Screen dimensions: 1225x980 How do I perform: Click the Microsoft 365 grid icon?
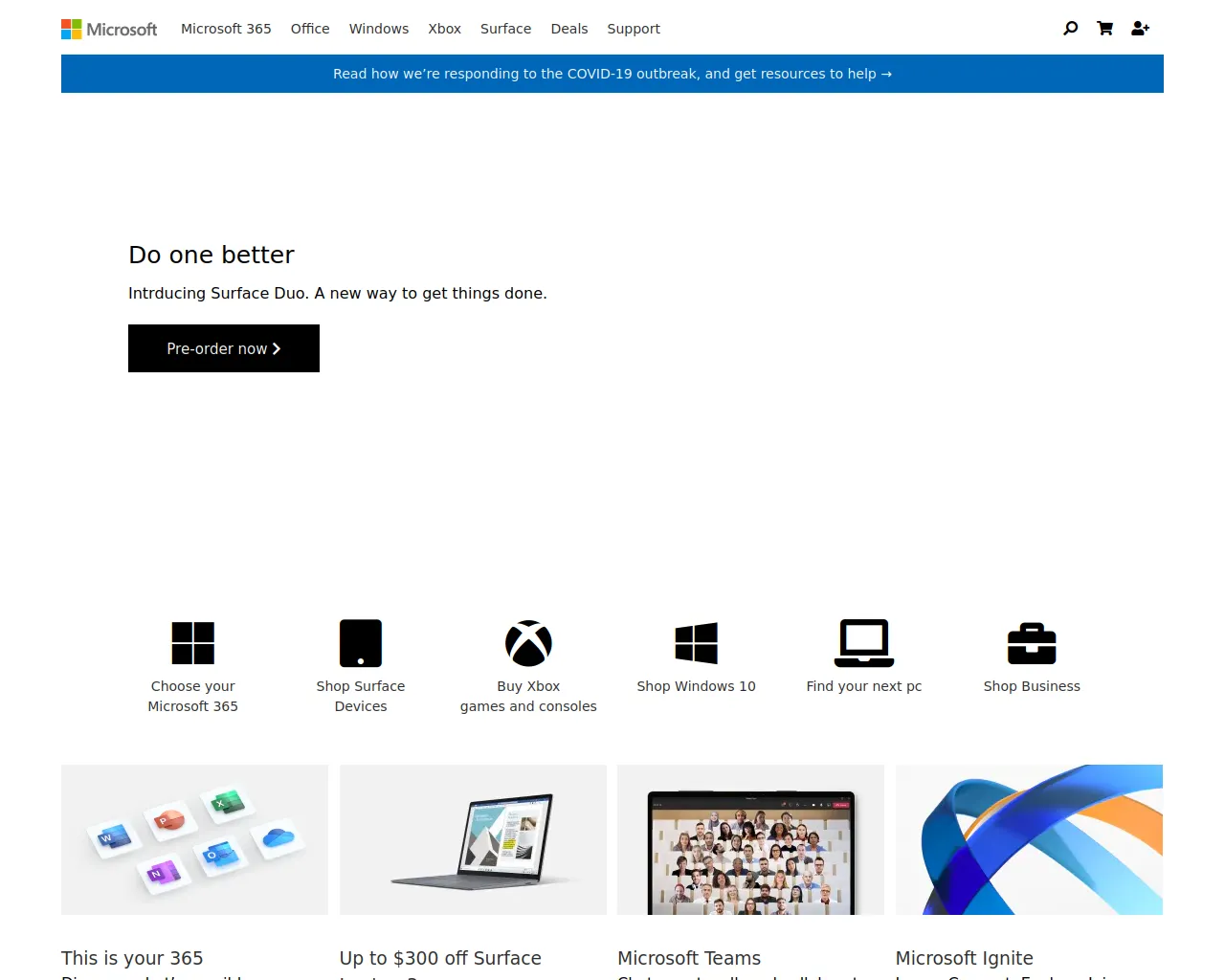pos(192,643)
